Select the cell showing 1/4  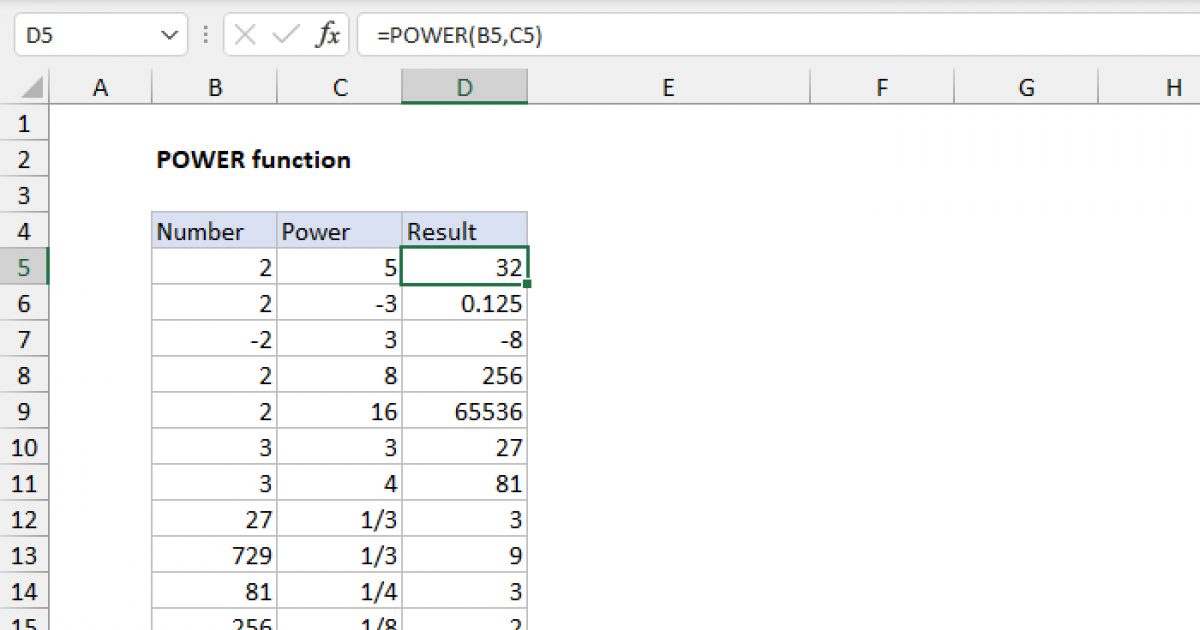coord(338,591)
